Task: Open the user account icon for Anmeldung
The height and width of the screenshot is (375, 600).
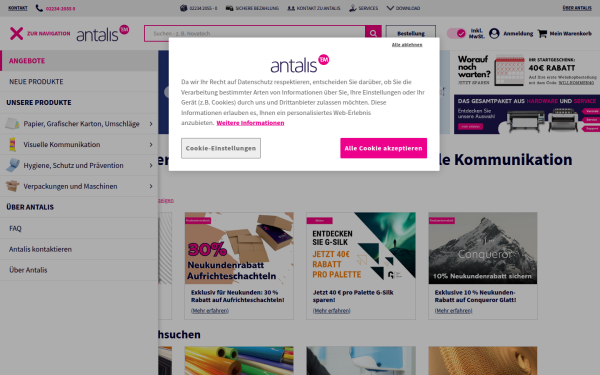Action: click(x=494, y=33)
